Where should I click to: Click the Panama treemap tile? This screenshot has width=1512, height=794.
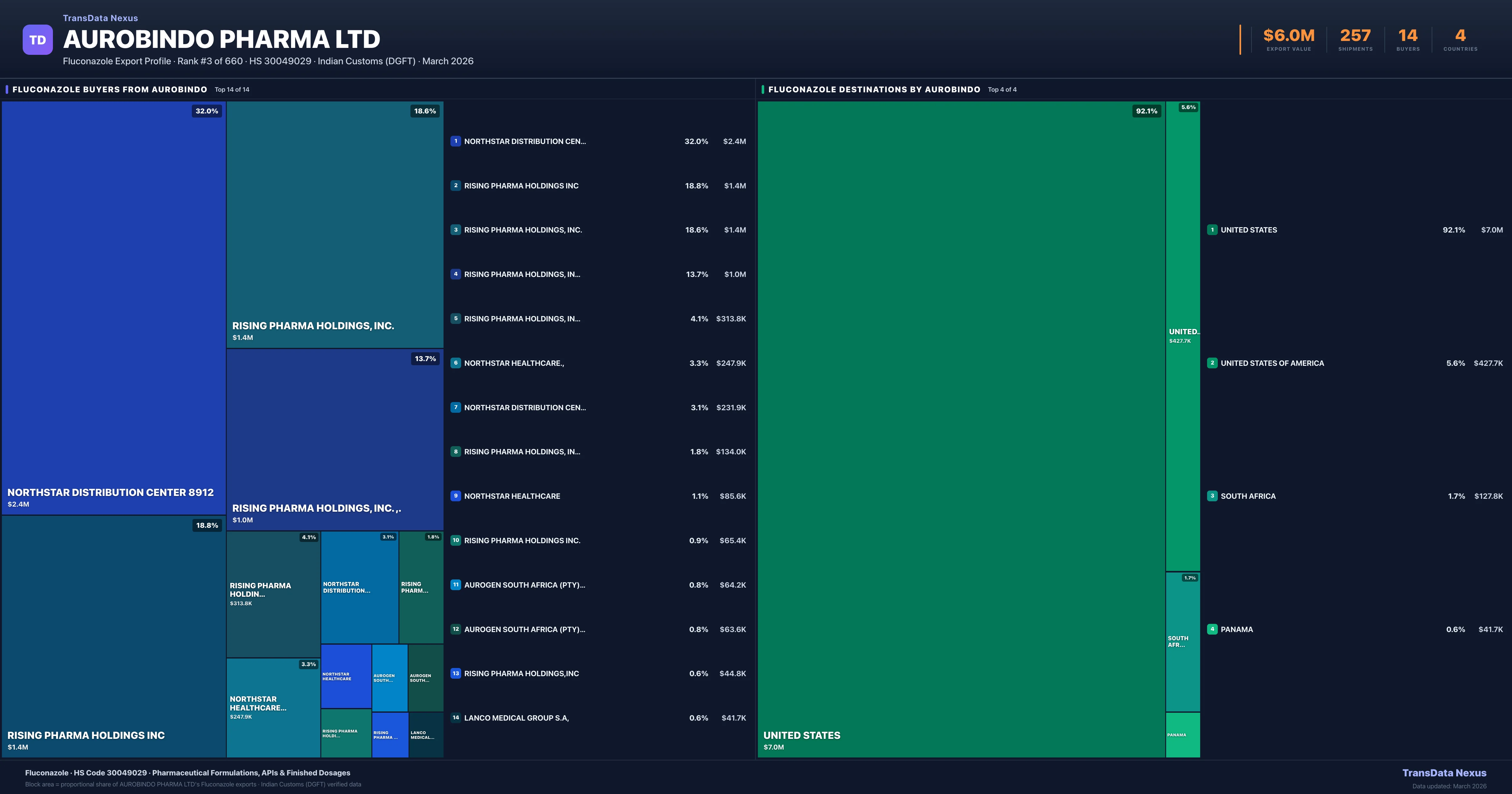coord(1182,735)
